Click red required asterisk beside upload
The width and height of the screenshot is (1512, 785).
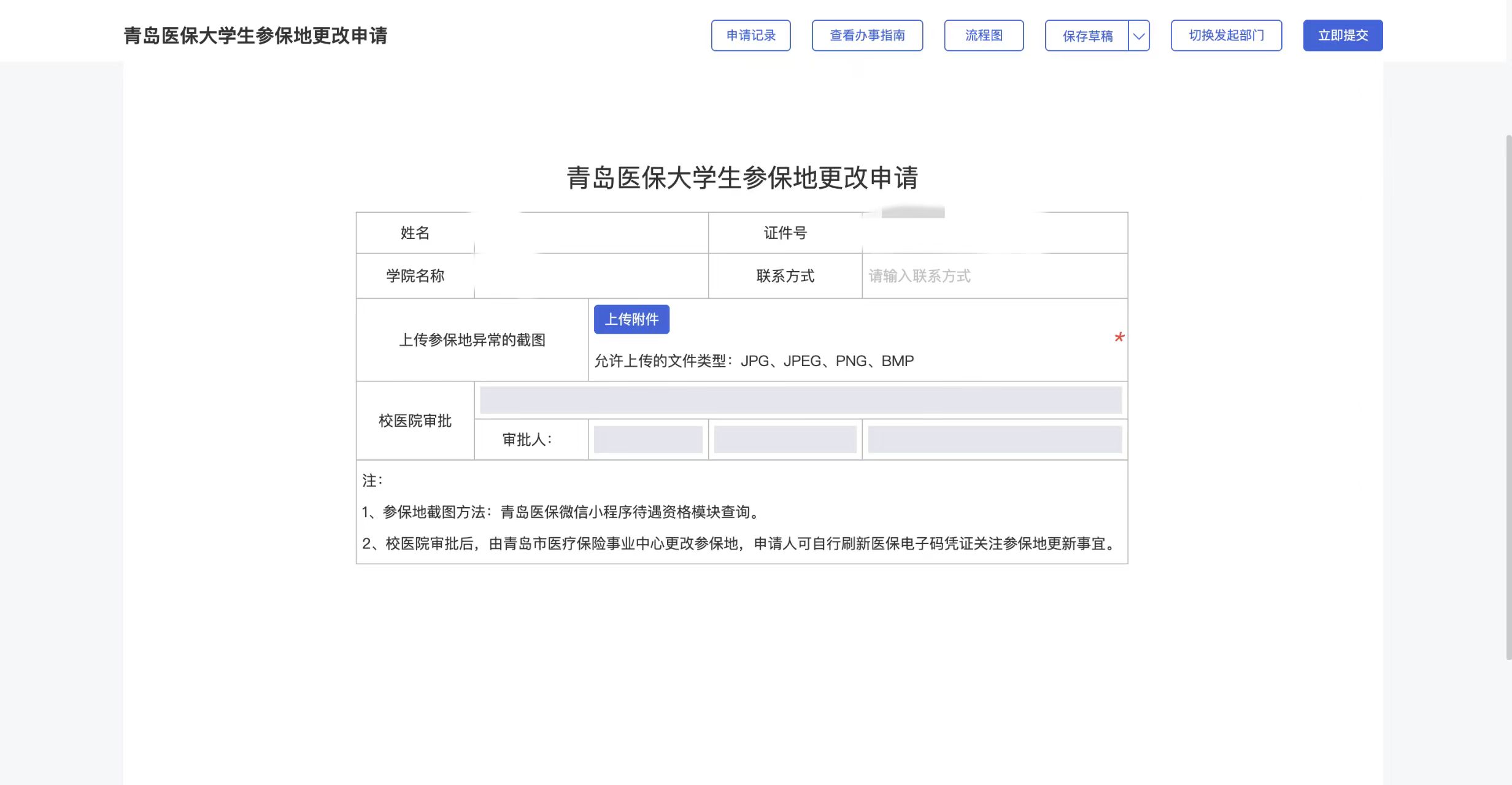(1119, 338)
